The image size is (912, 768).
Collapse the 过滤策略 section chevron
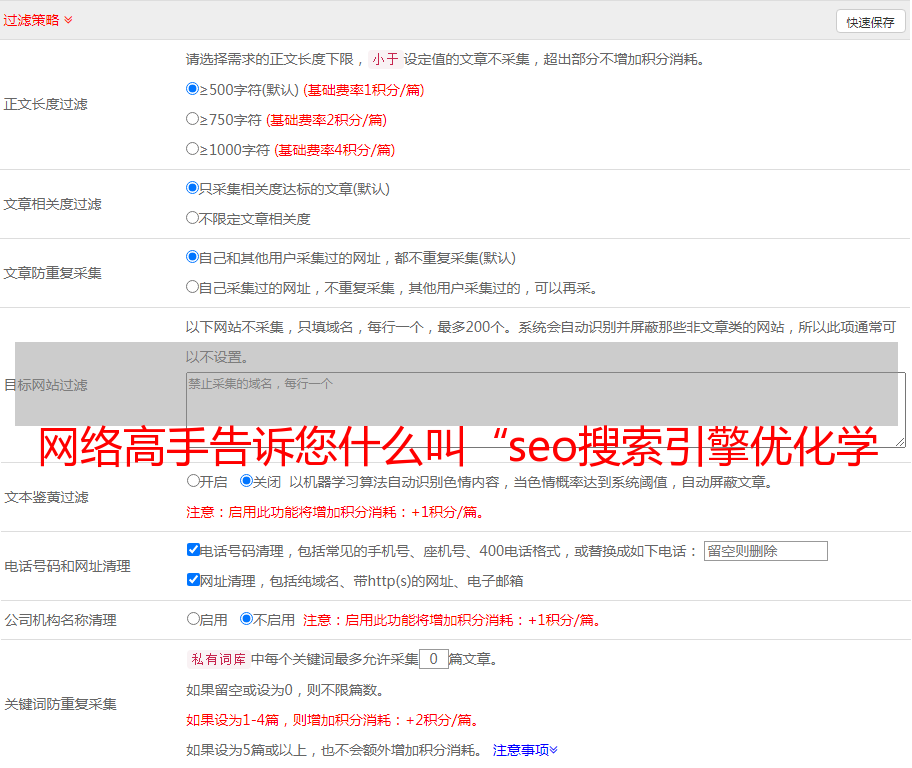pos(68,20)
